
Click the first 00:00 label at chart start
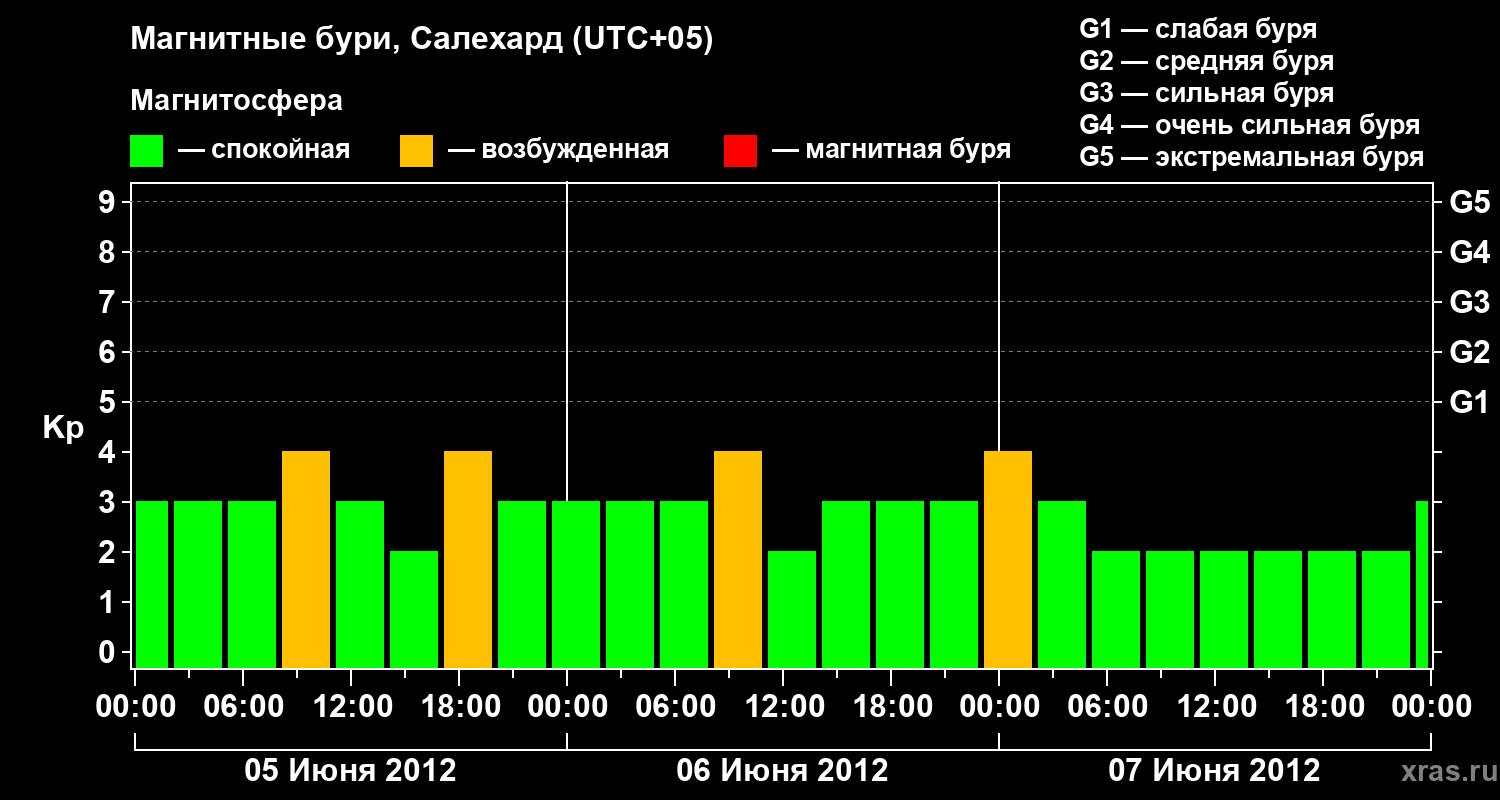coord(135,707)
